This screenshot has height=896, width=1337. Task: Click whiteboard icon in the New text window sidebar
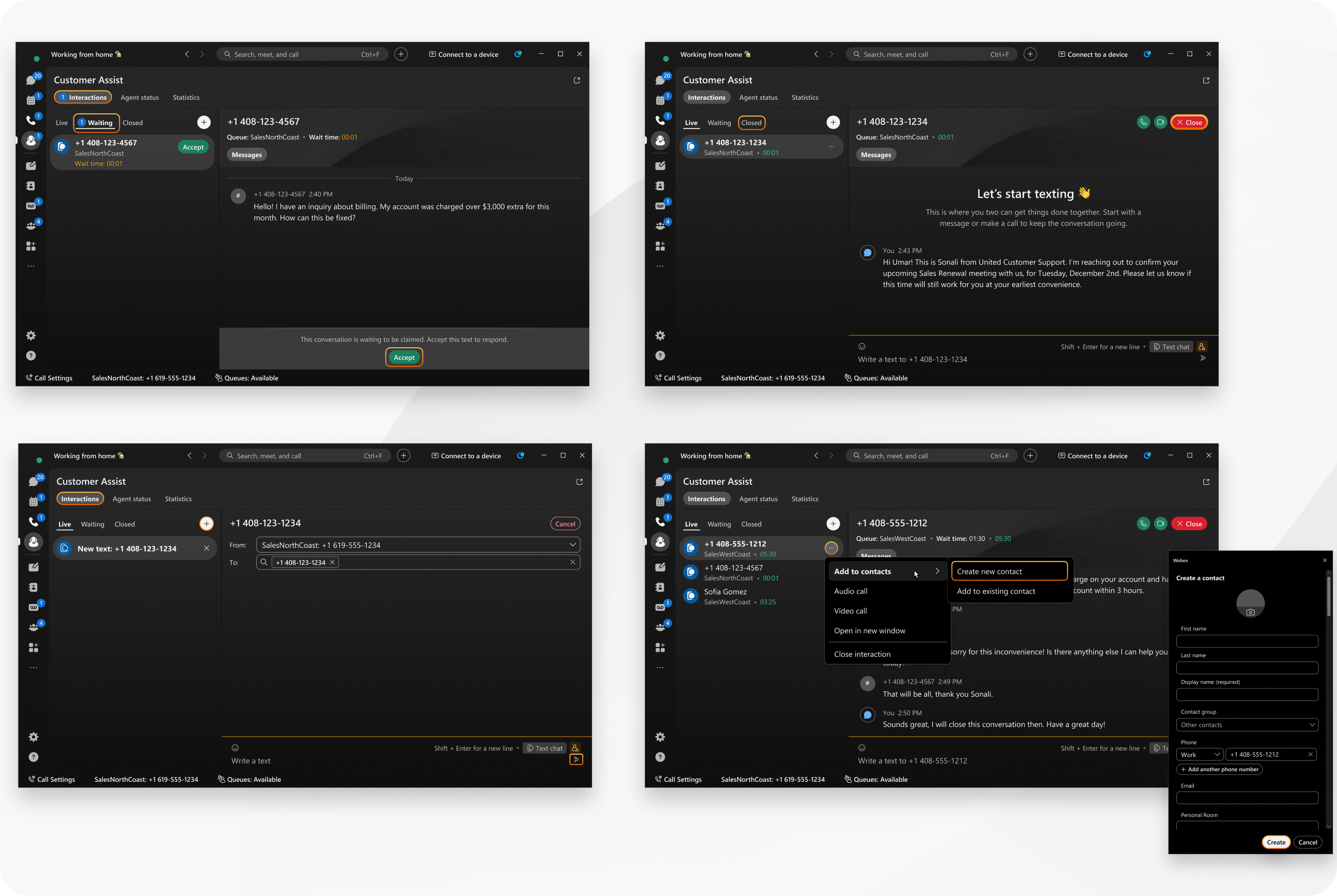34,567
